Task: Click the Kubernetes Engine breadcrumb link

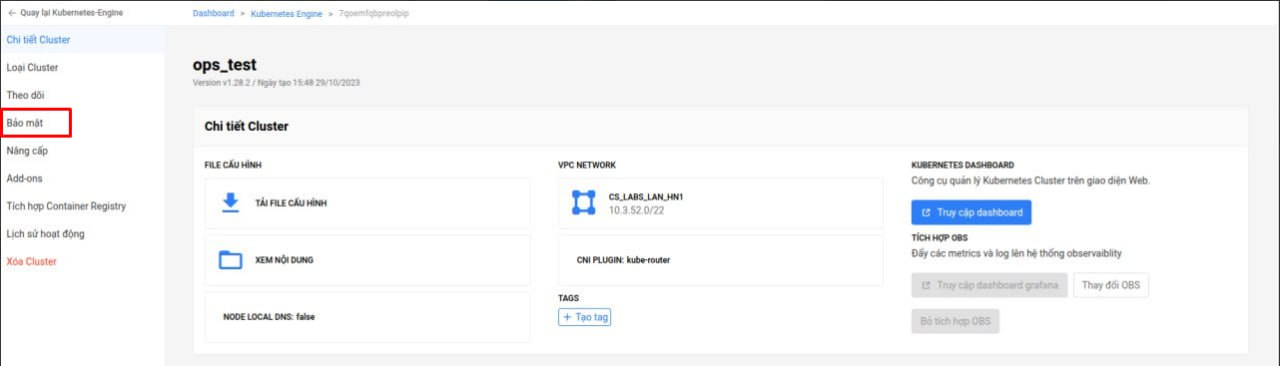Action: [285, 13]
